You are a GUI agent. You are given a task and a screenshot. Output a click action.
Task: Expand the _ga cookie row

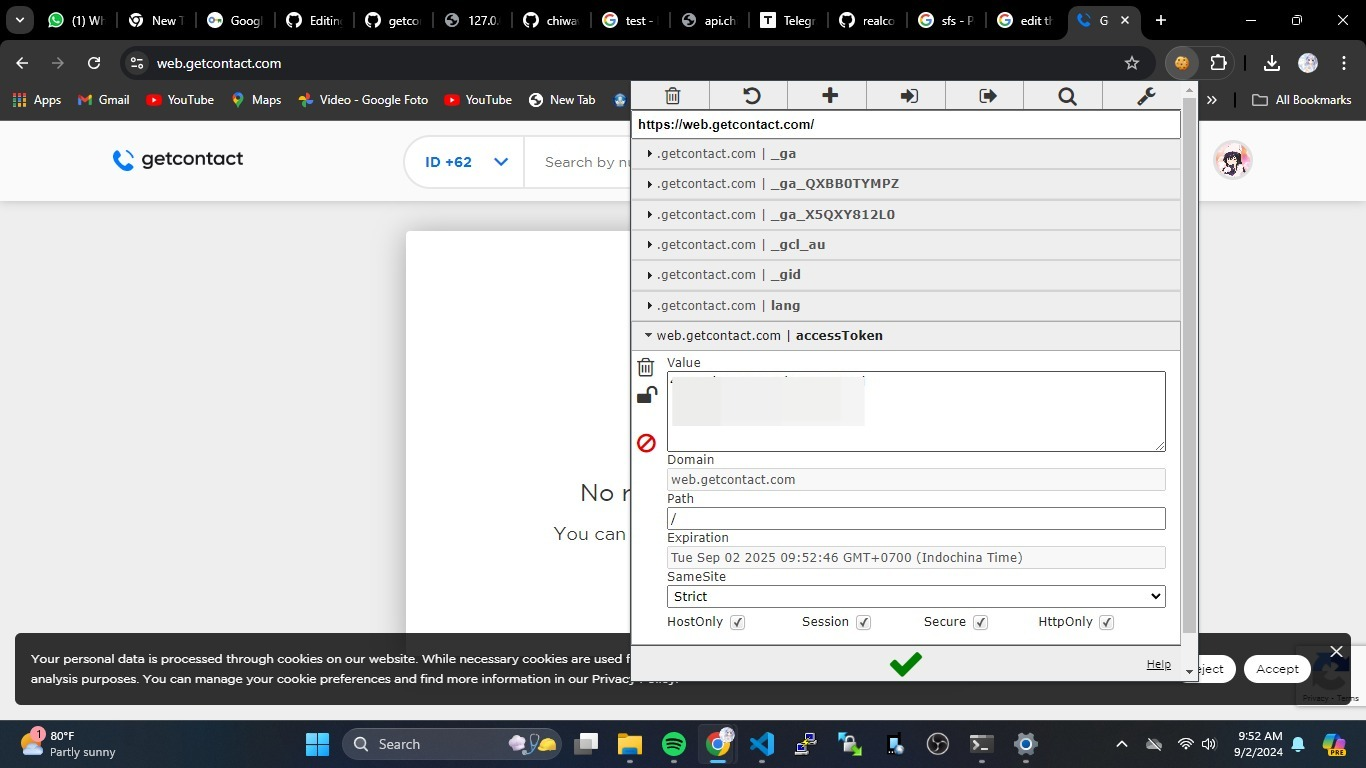pyautogui.click(x=906, y=154)
